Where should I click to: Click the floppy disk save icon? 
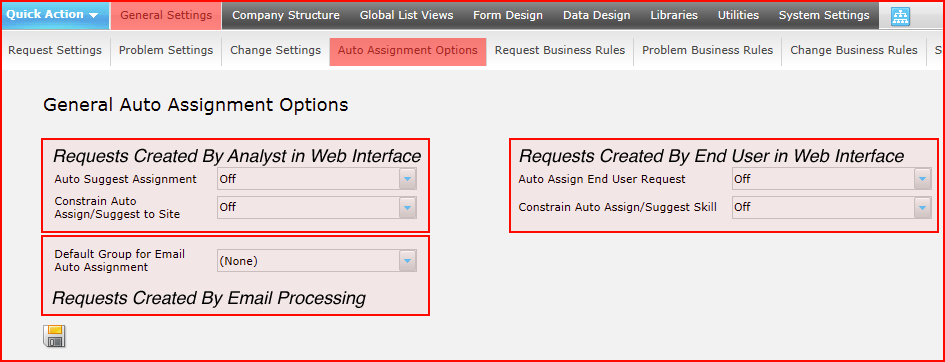(x=54, y=336)
